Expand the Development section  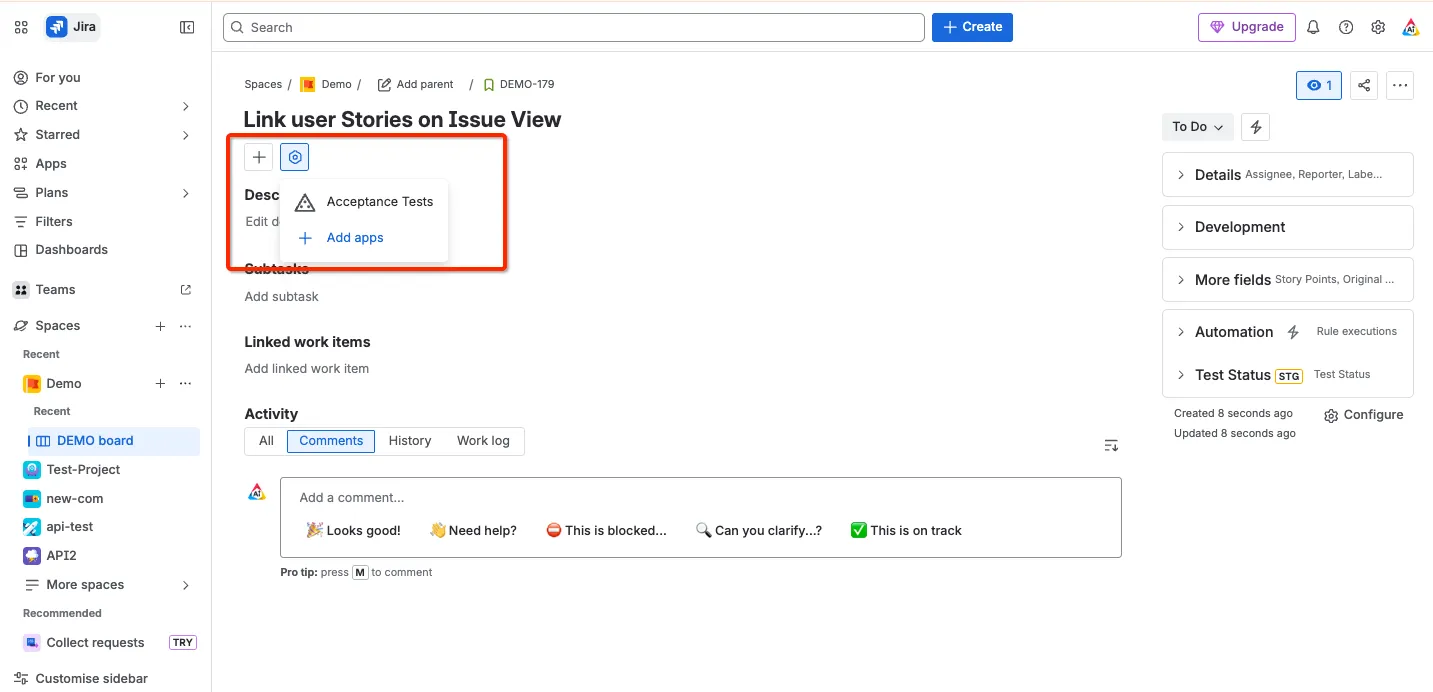pyautogui.click(x=1288, y=227)
